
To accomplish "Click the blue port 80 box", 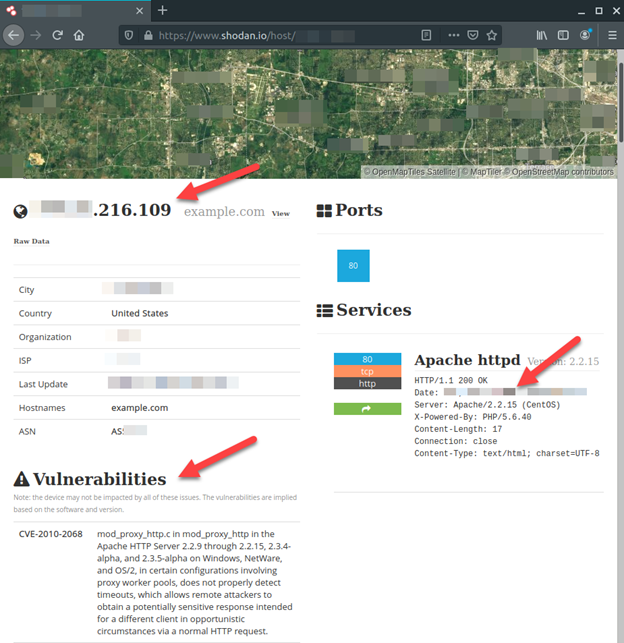I will [353, 266].
